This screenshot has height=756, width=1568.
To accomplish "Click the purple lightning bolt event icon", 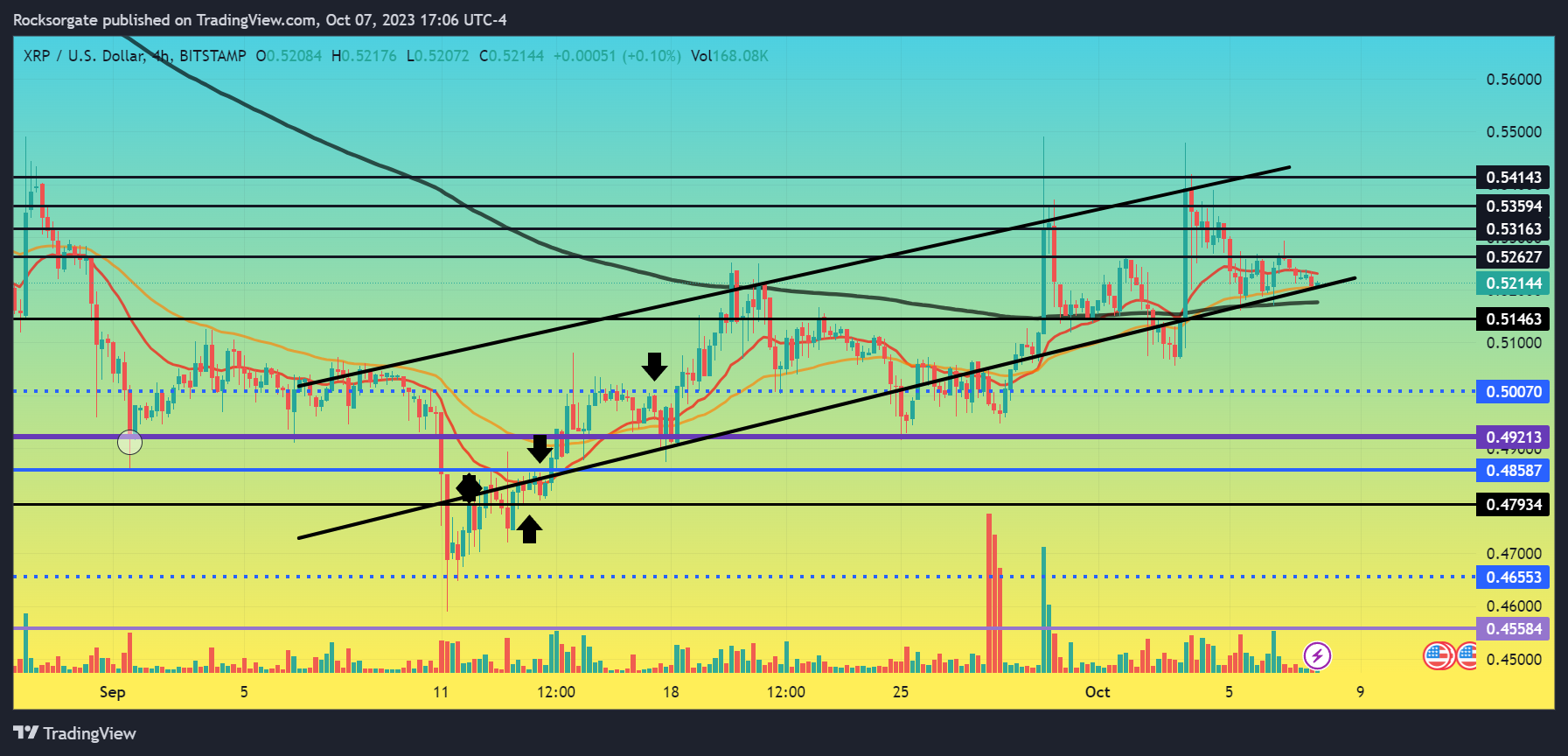I will click(1317, 655).
